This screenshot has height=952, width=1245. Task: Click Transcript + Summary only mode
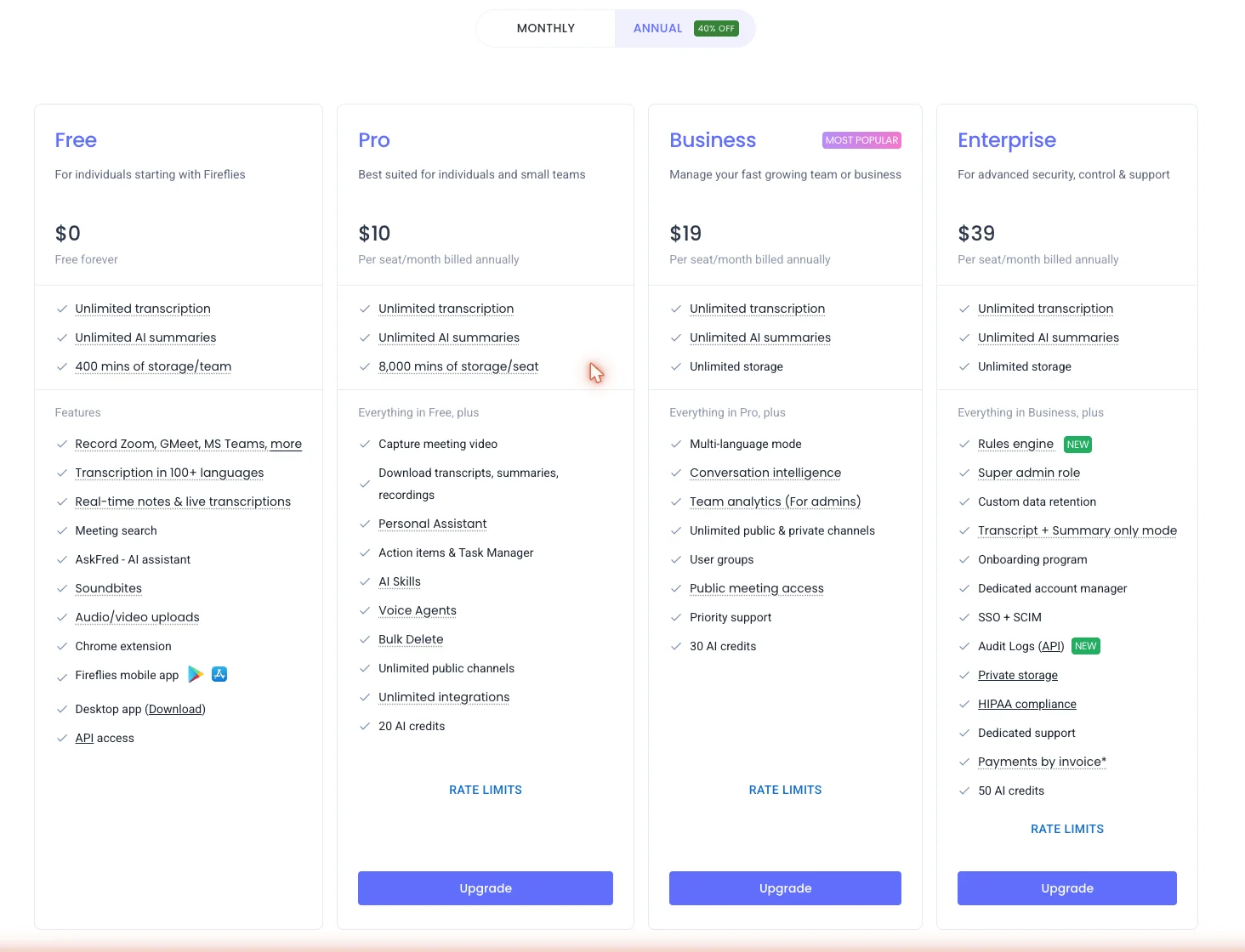pos(1077,530)
